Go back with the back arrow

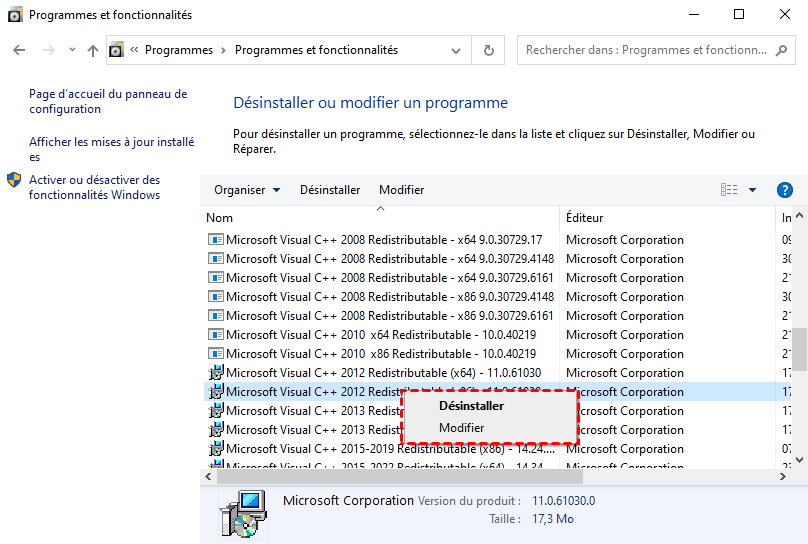(x=19, y=50)
